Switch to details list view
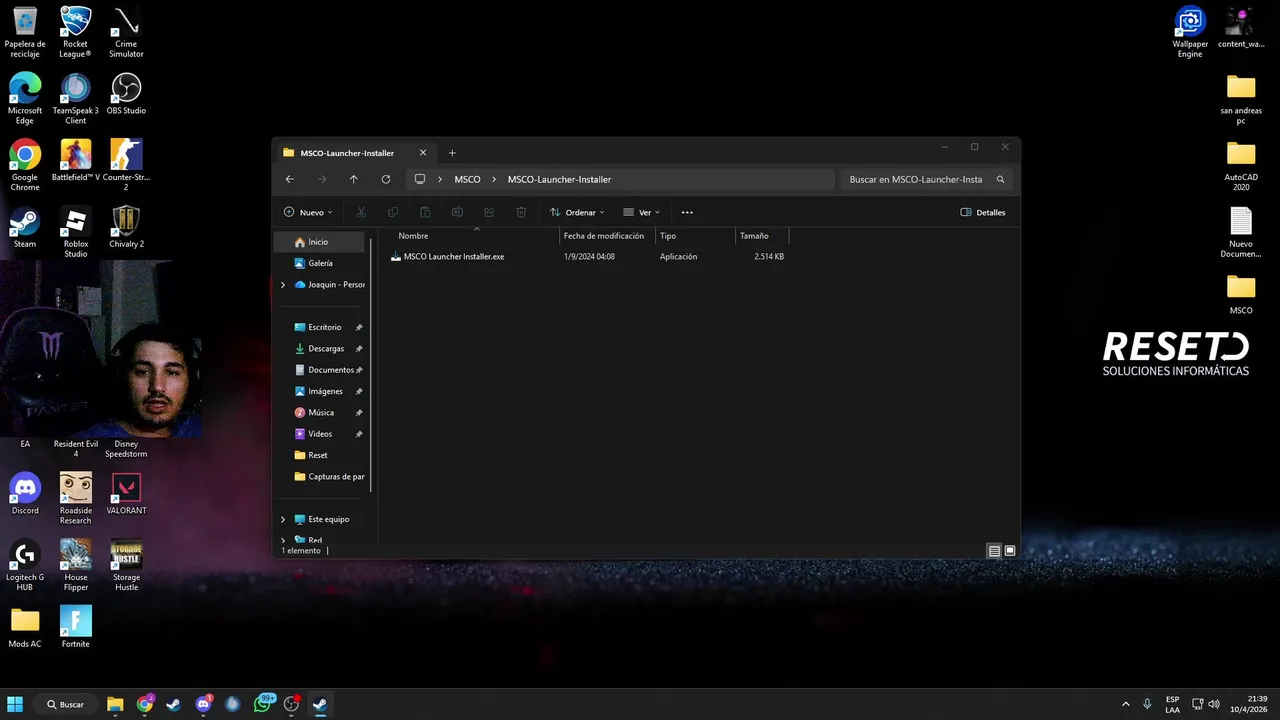Image resolution: width=1280 pixels, height=720 pixels. click(x=994, y=551)
